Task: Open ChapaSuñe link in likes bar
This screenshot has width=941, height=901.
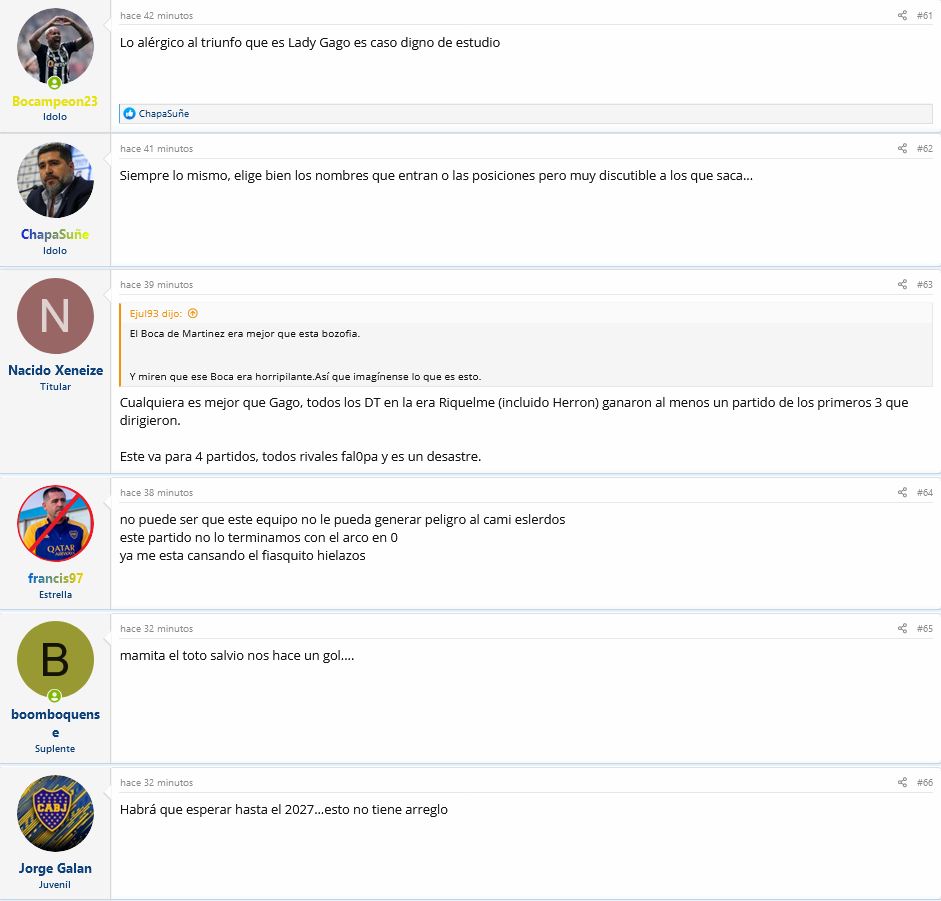Action: (x=164, y=113)
